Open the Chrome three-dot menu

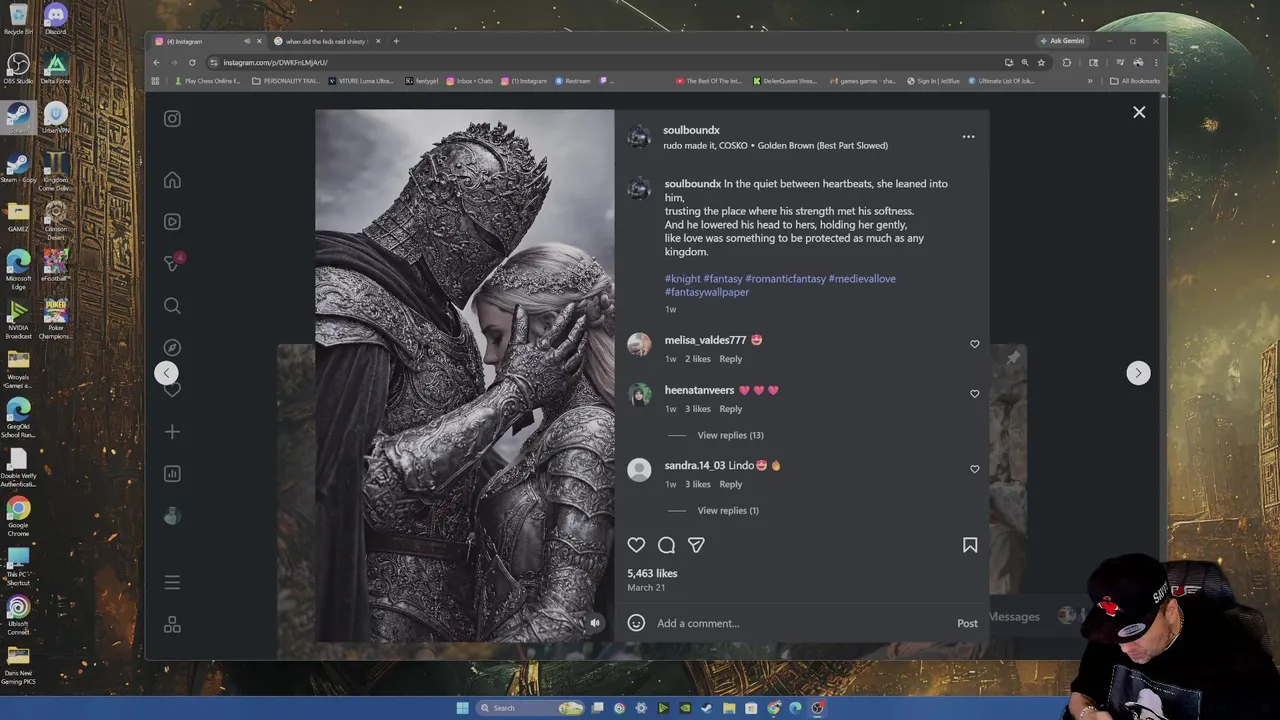[x=1156, y=62]
